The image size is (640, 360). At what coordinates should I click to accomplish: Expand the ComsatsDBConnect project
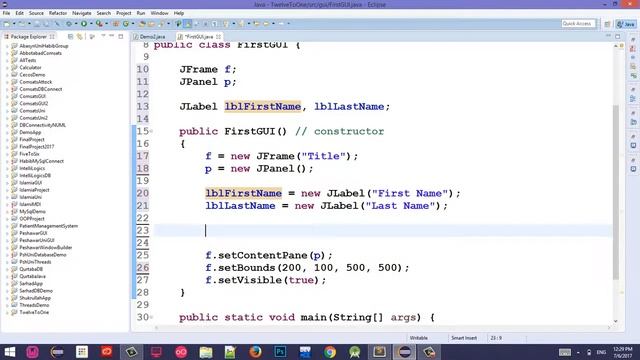click(x=7, y=89)
